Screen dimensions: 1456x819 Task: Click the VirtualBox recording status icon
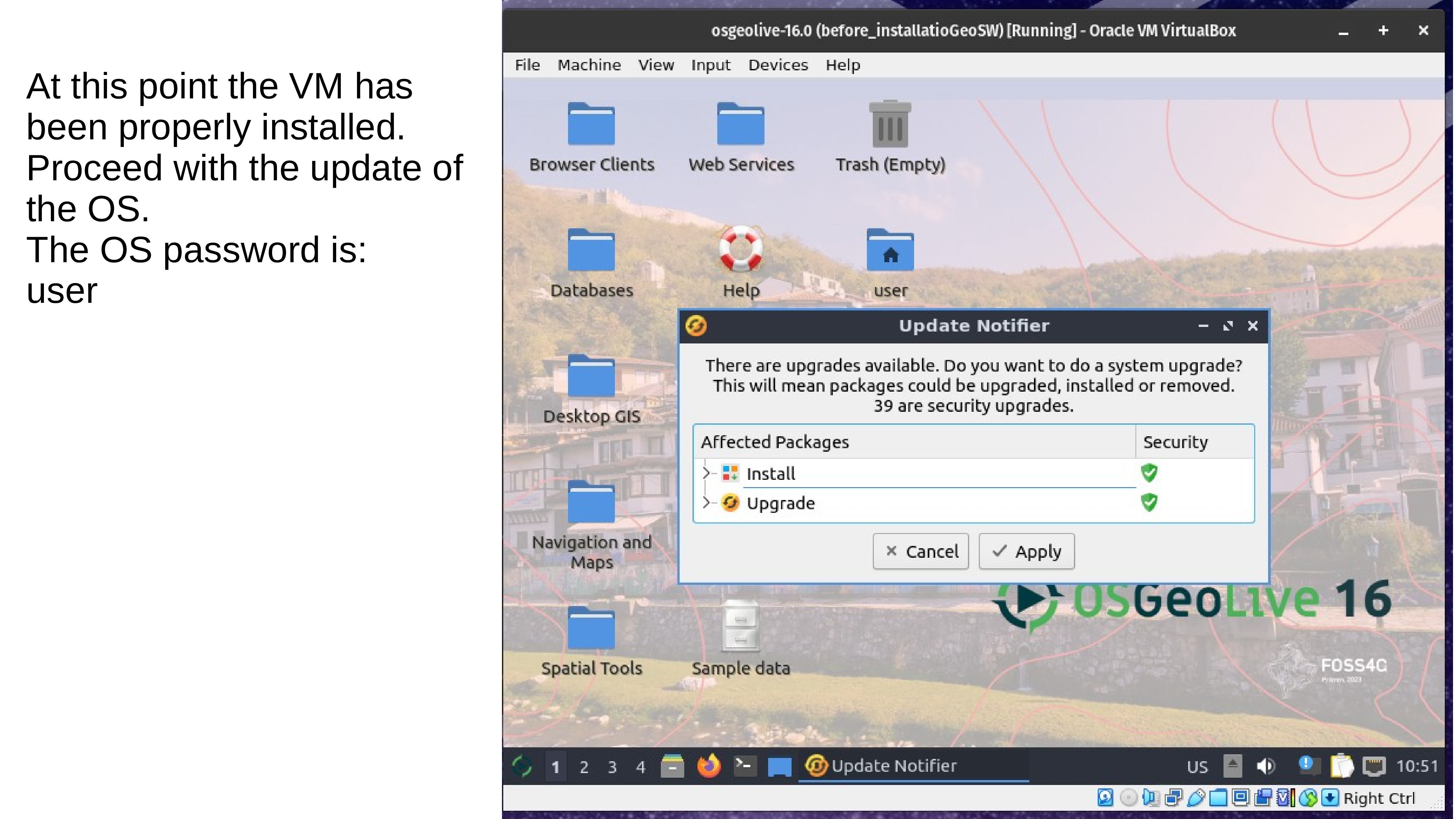pos(1263,798)
